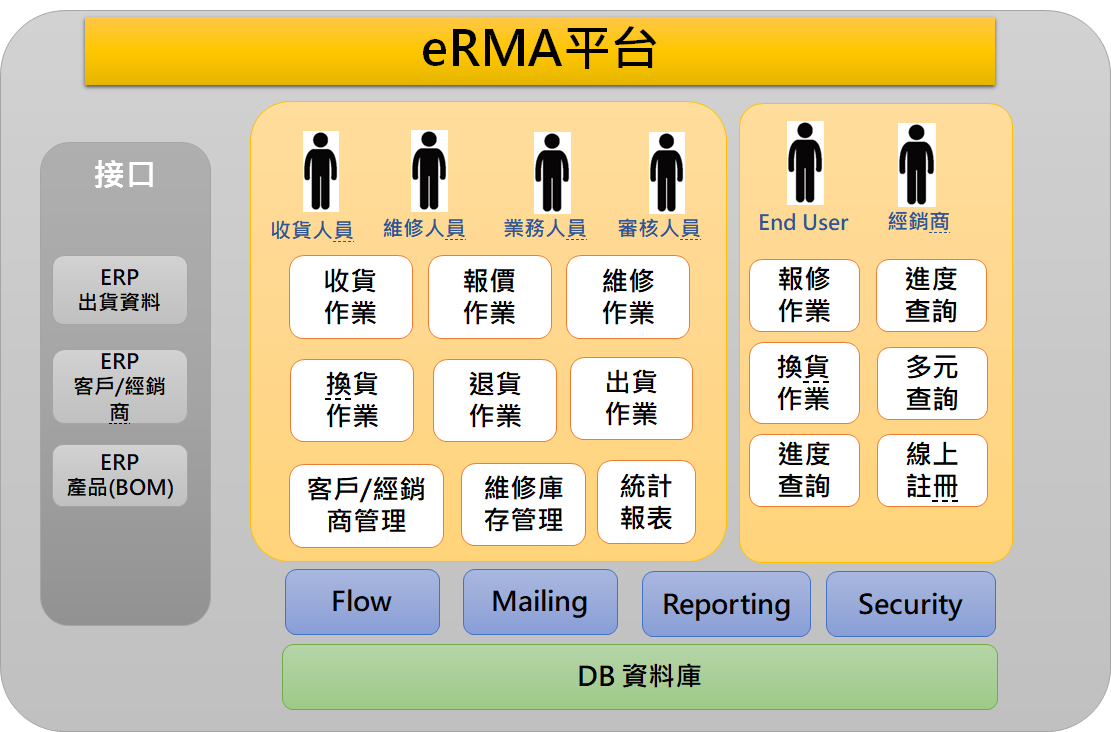Screen dimensions: 1111x732
Task: Select the ERP 產品(BOM) box
Action: pyautogui.click(x=120, y=475)
